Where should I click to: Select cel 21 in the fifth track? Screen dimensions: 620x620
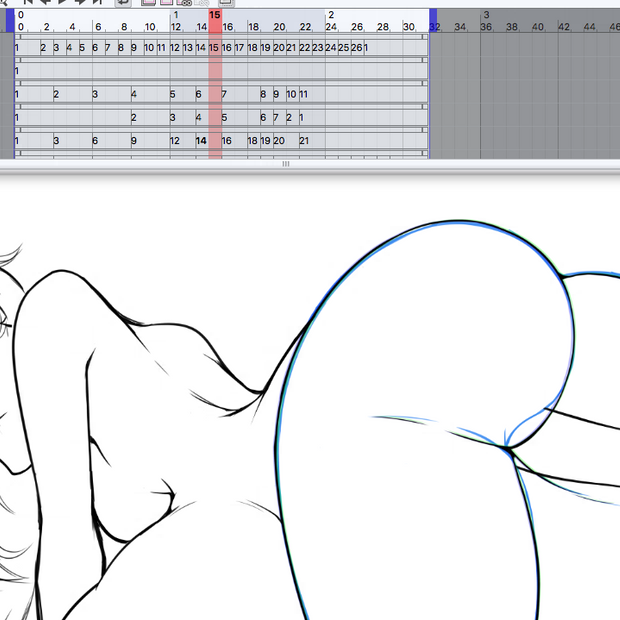tap(304, 141)
